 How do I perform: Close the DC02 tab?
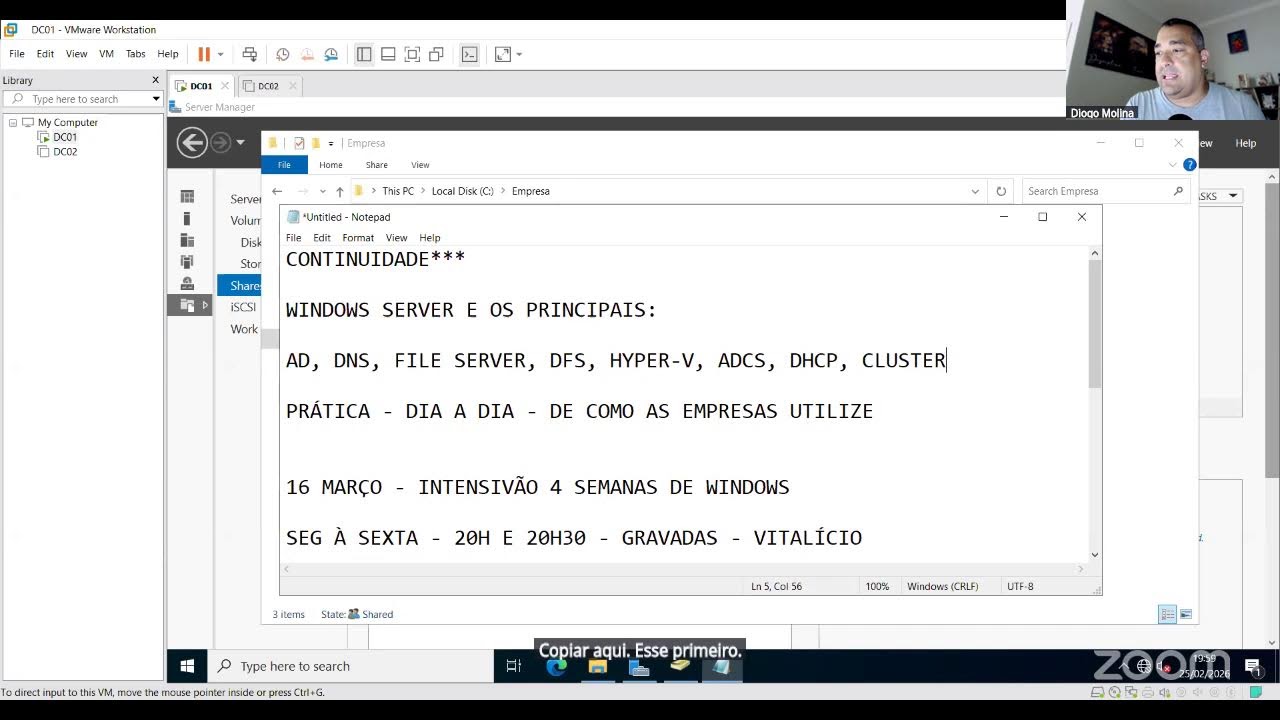(x=291, y=86)
